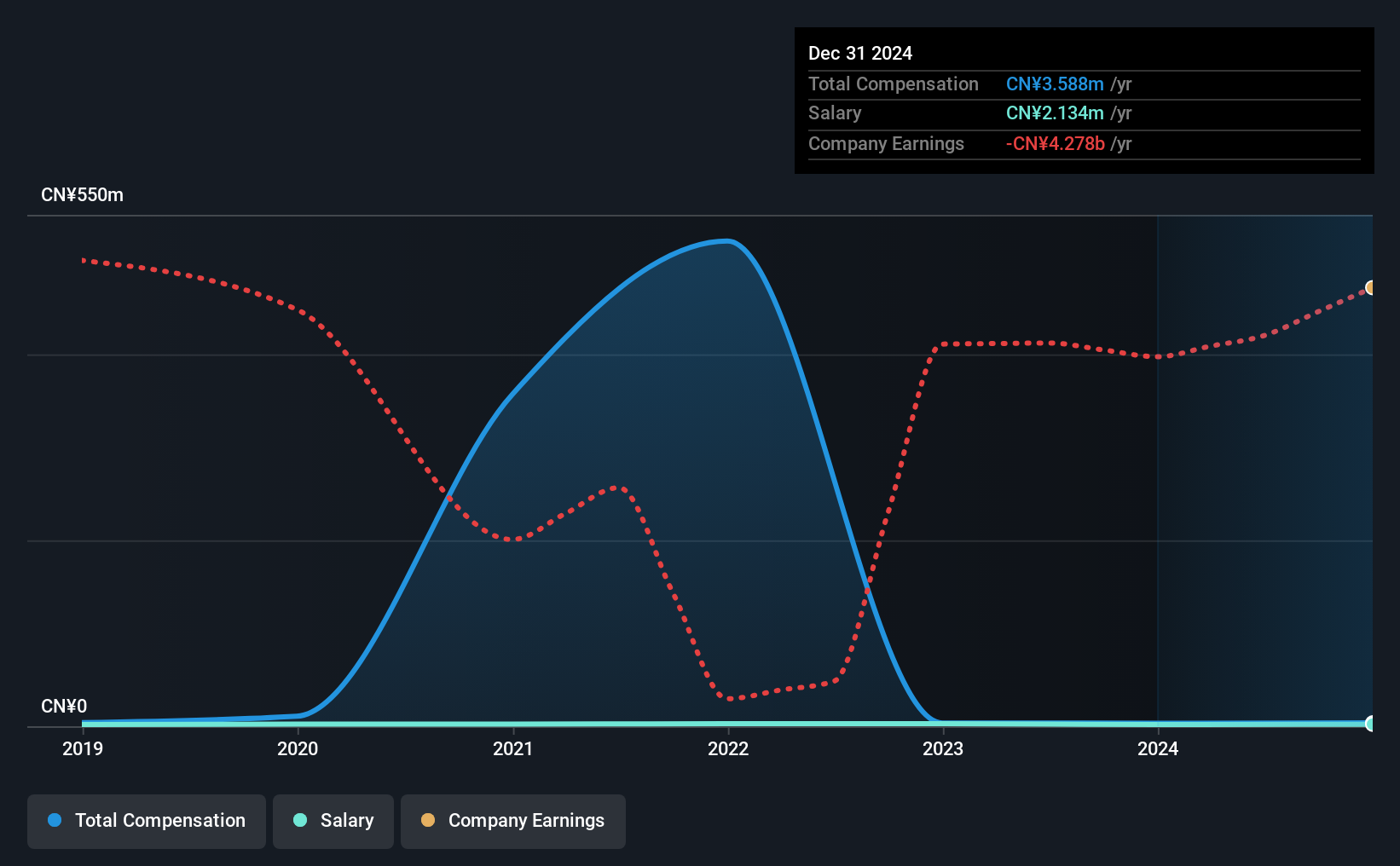Click the 2024 x-axis label

pos(1158,748)
